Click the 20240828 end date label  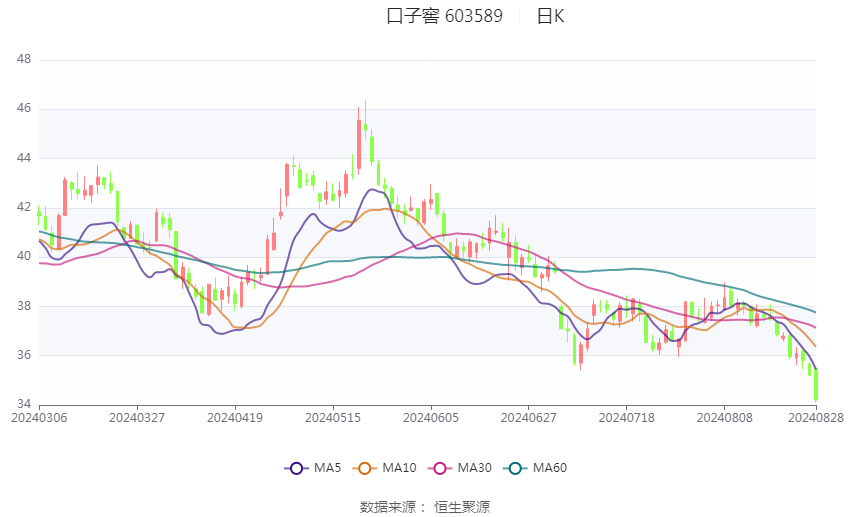click(815, 417)
